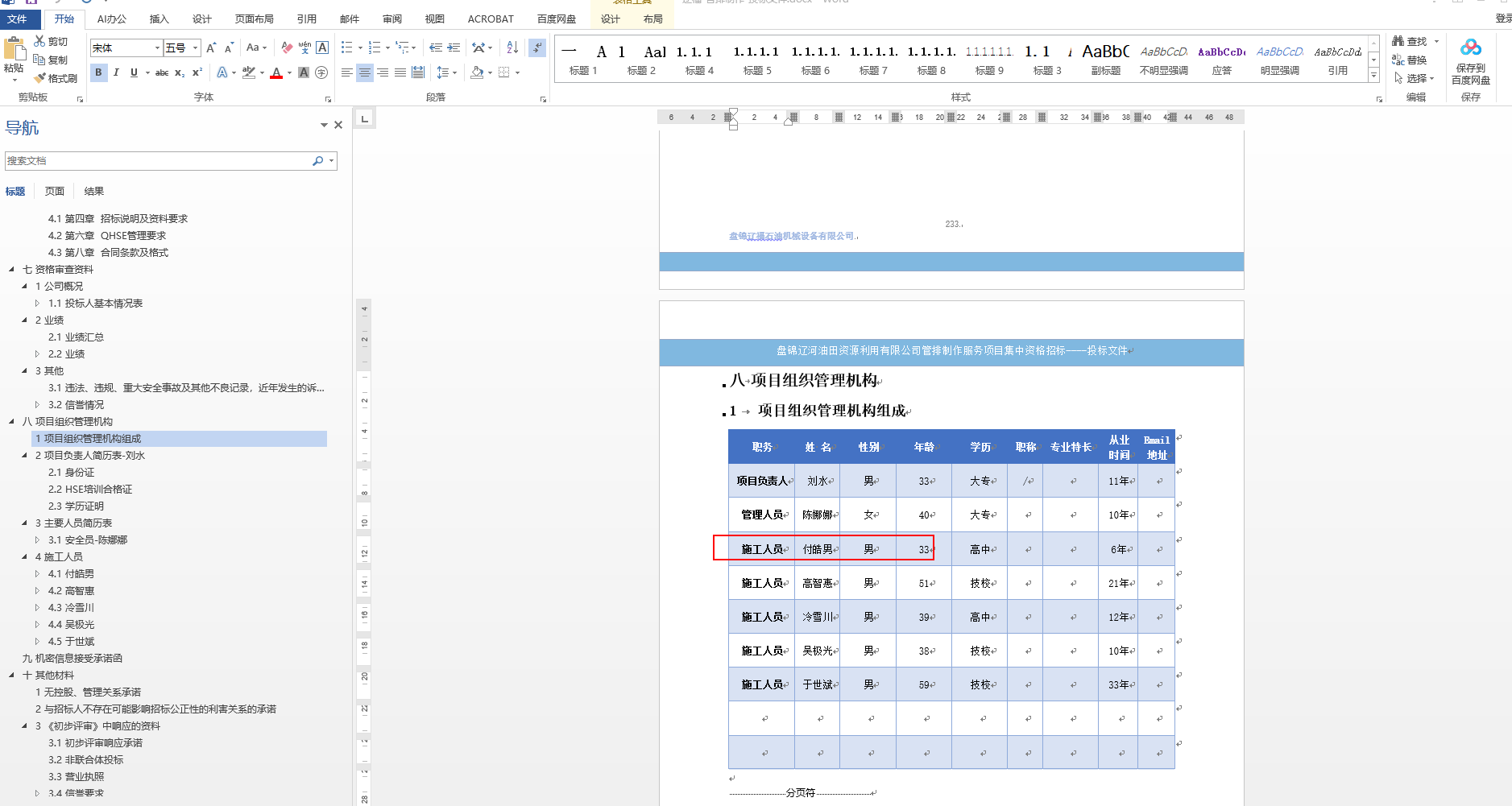Jump to heading 九 机密信息接受承诺函
The image size is (1512, 806).
coord(72,659)
